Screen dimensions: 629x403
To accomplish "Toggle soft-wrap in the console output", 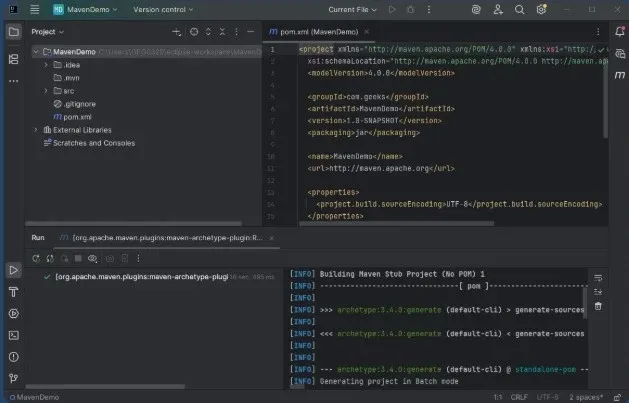I will pyautogui.click(x=598, y=277).
